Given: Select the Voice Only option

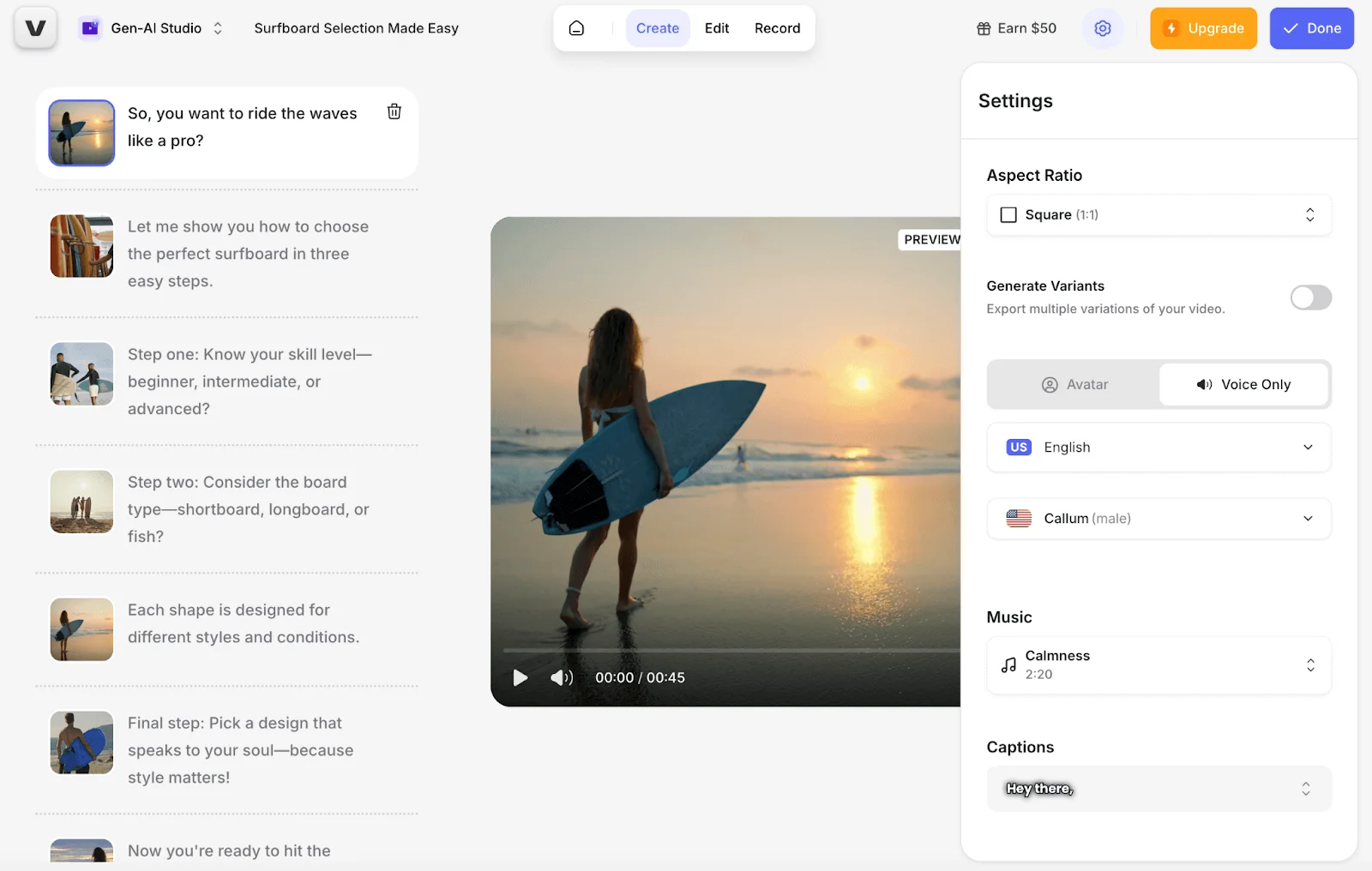Looking at the screenshot, I should pyautogui.click(x=1243, y=385).
